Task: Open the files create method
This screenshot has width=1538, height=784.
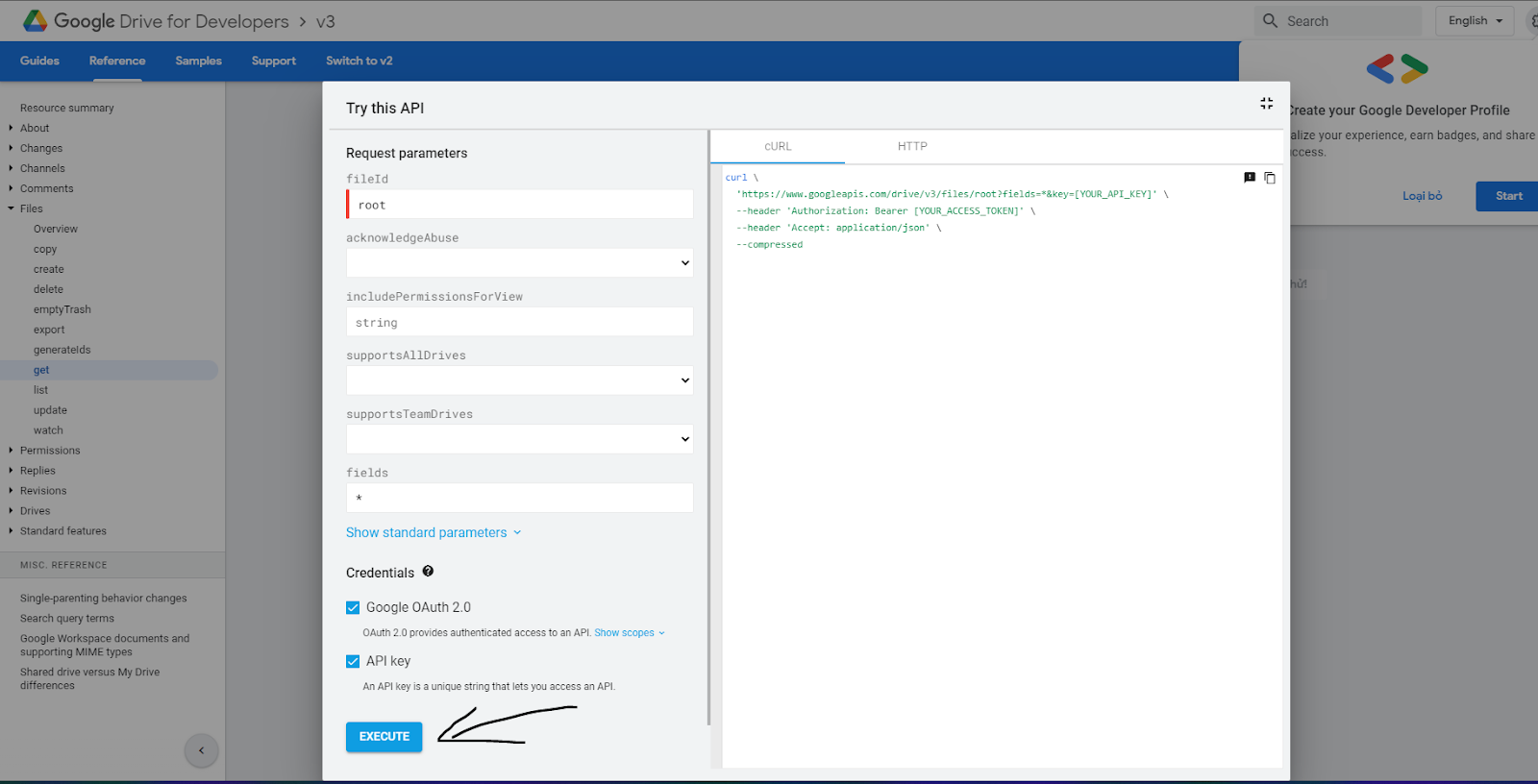Action: tap(49, 269)
